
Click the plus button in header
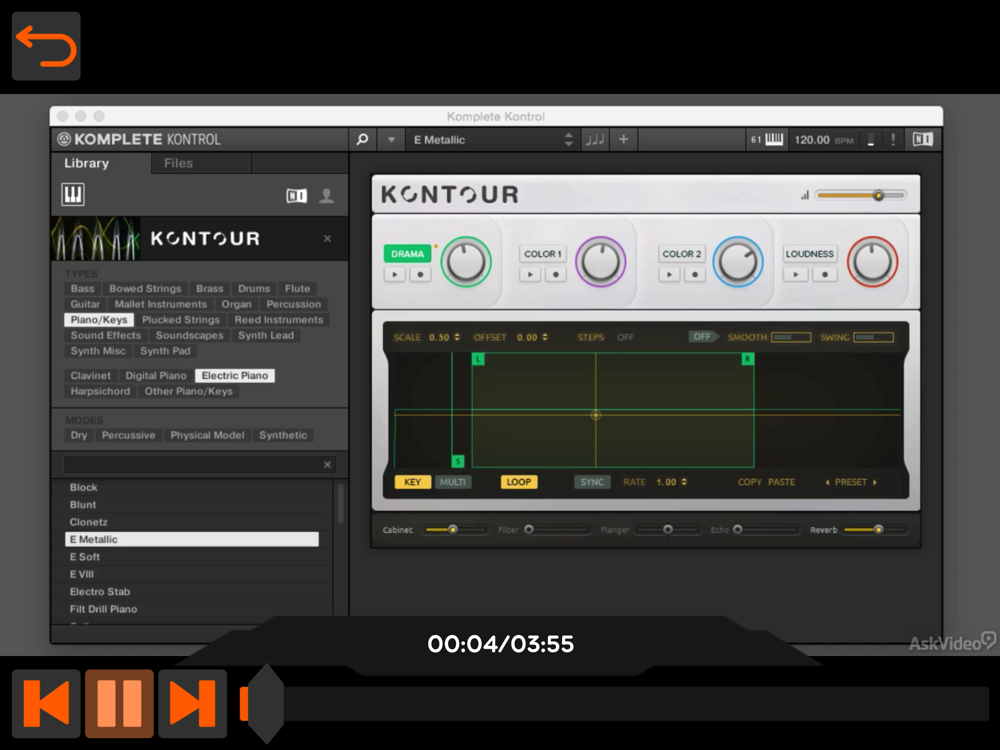(623, 139)
